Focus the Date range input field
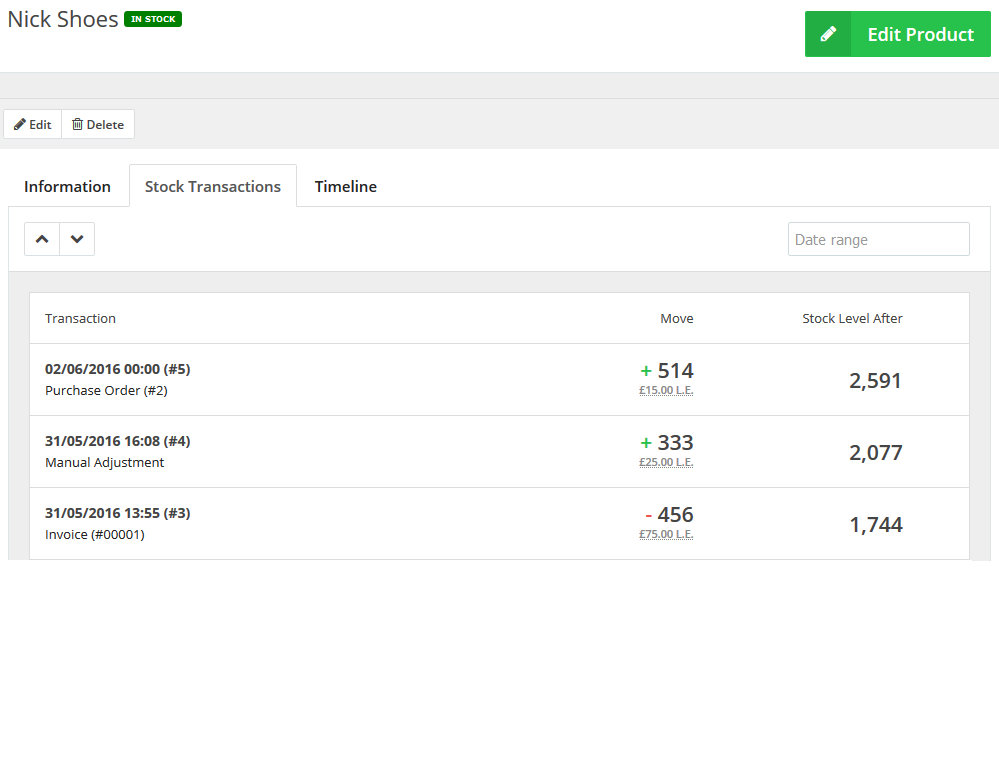 (879, 239)
